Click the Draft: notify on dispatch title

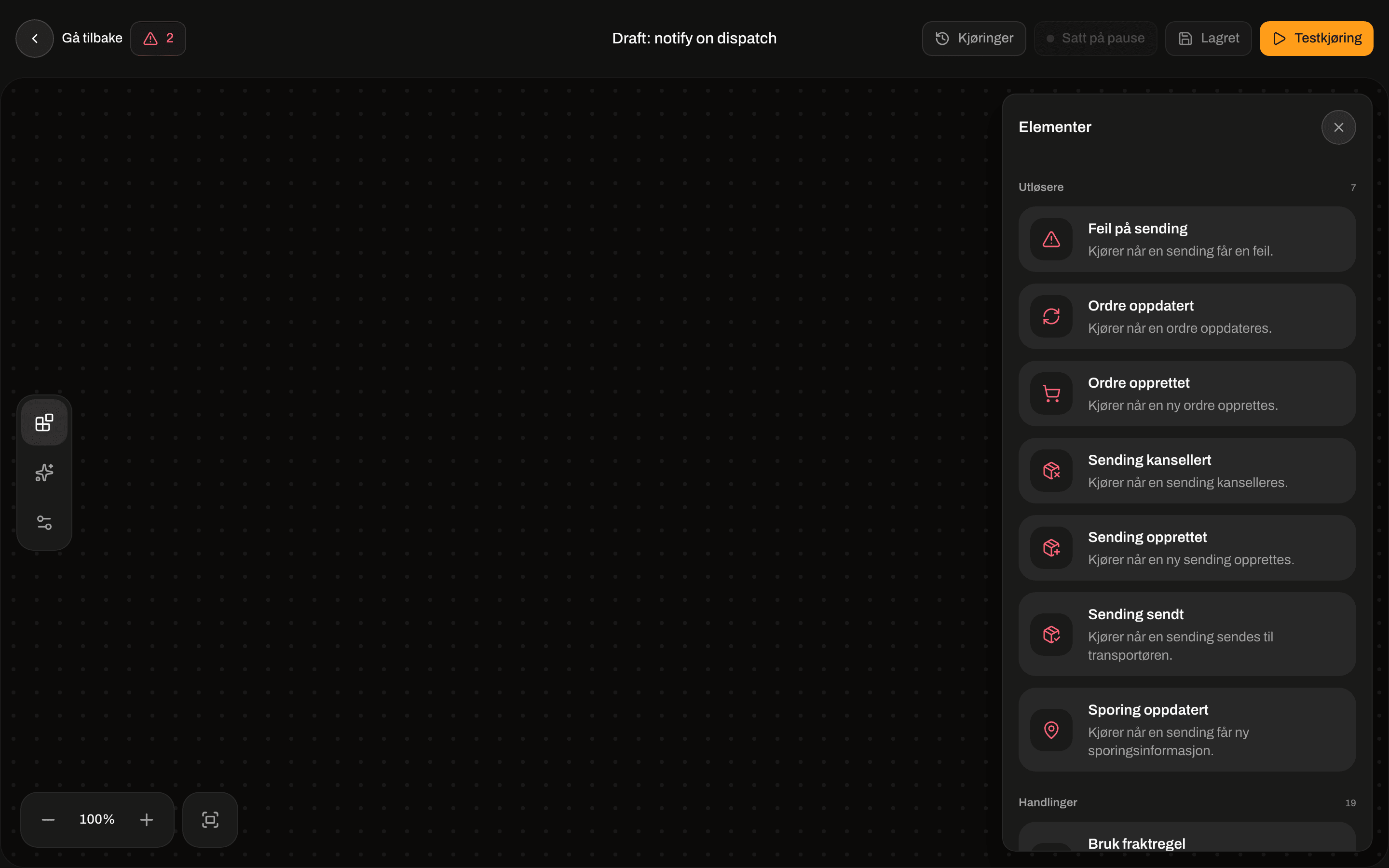(694, 39)
